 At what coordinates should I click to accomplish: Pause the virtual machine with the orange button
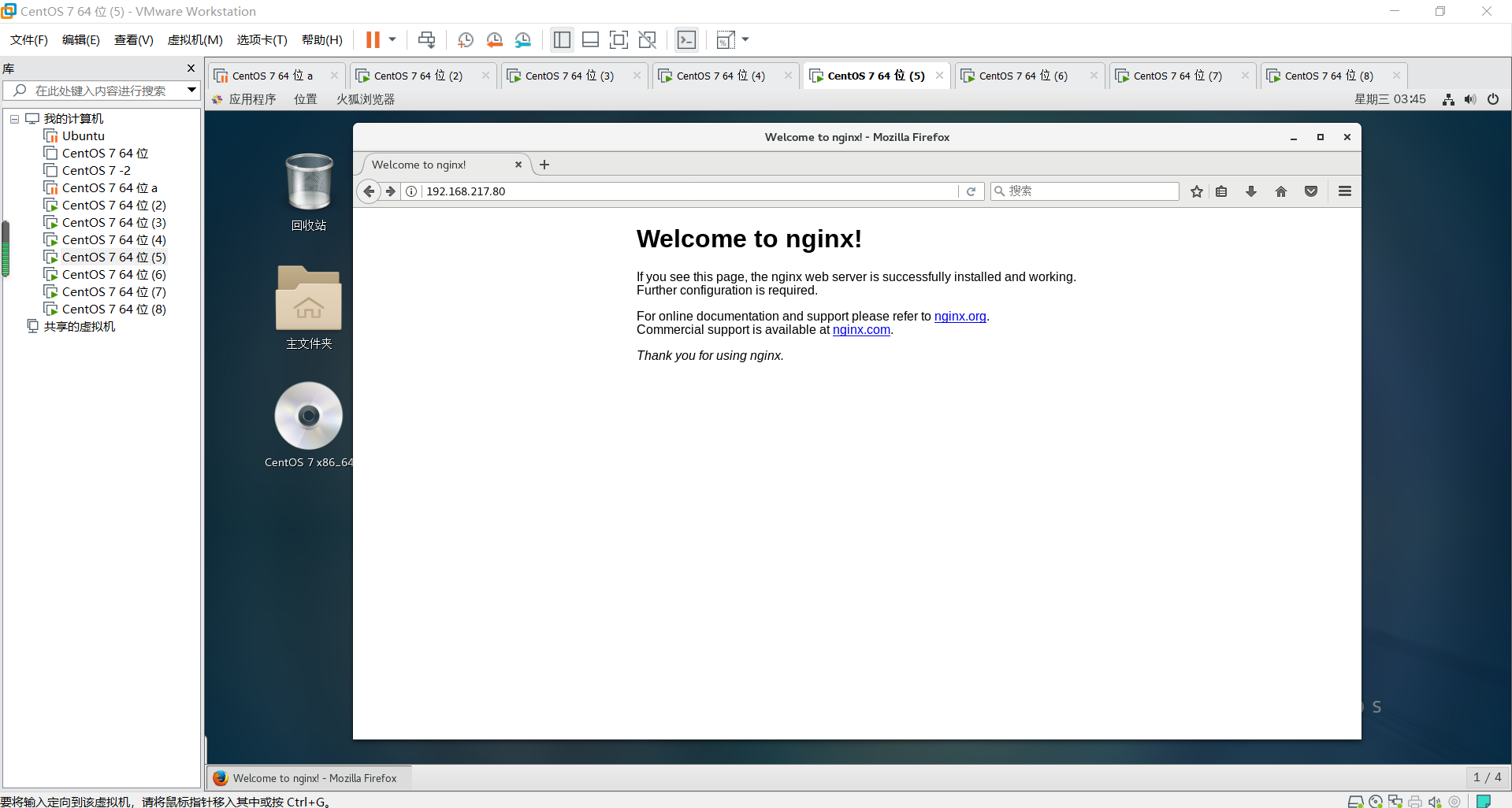coord(373,40)
